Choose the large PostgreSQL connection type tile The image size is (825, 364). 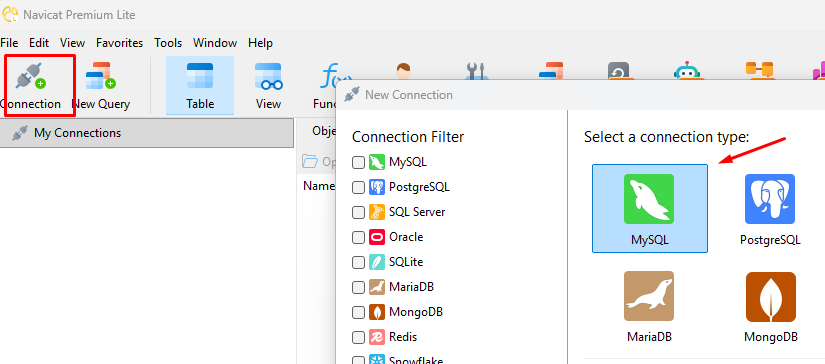[x=770, y=208]
